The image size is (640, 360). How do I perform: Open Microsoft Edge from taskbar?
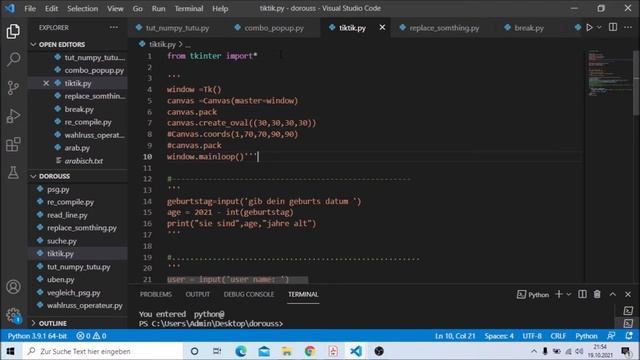pos(241,351)
